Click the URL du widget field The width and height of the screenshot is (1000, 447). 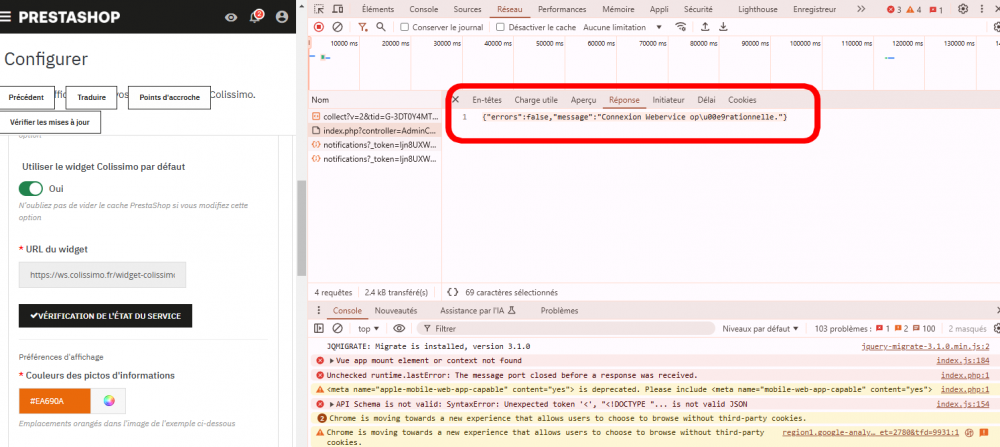102,275
